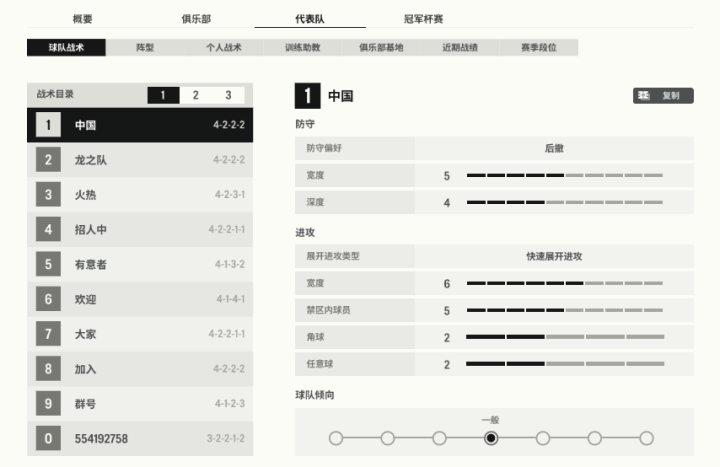Switch to tactics page 3
This screenshot has width=720, height=467.
pyautogui.click(x=228, y=95)
